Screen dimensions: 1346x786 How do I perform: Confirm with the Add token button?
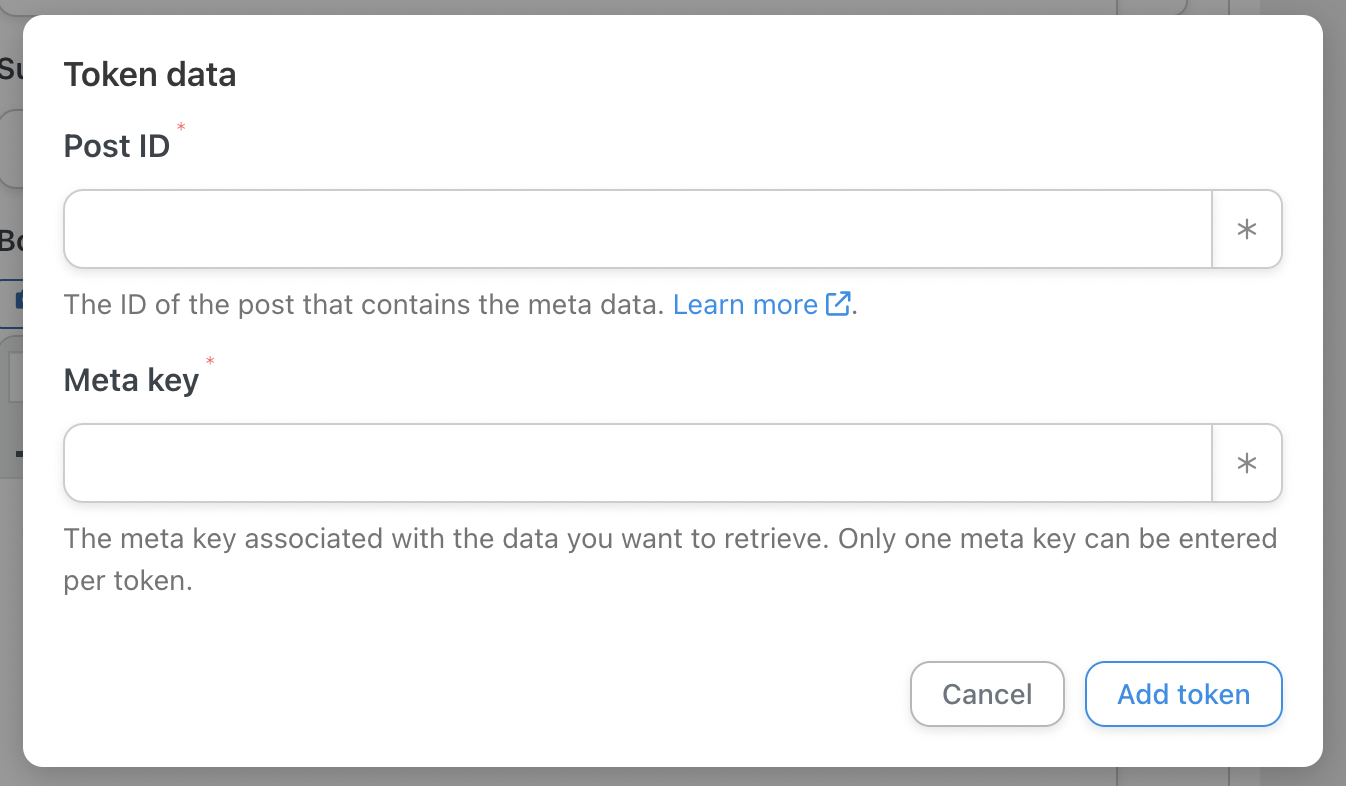click(1184, 694)
